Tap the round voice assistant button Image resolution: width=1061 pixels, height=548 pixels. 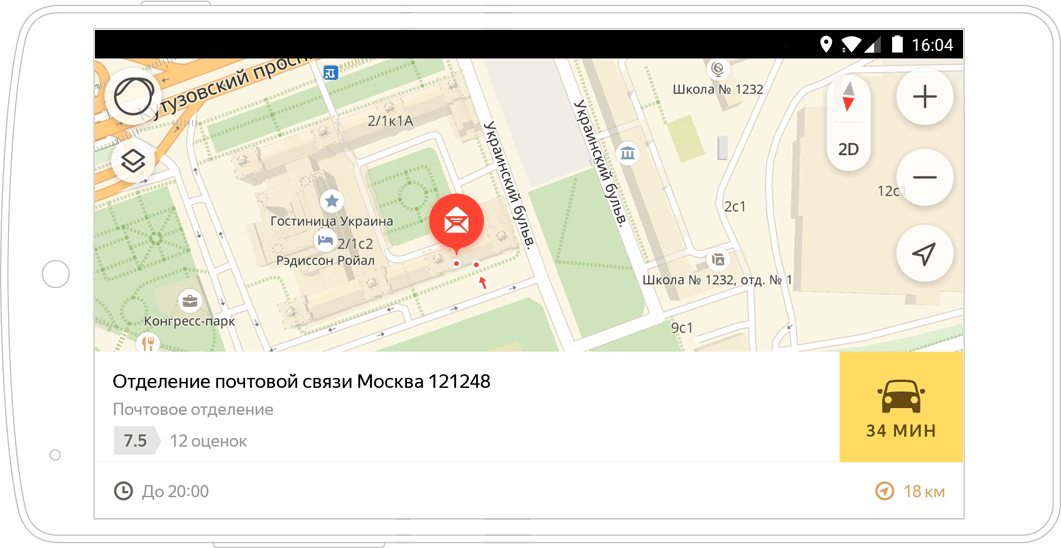pyautogui.click(x=134, y=97)
